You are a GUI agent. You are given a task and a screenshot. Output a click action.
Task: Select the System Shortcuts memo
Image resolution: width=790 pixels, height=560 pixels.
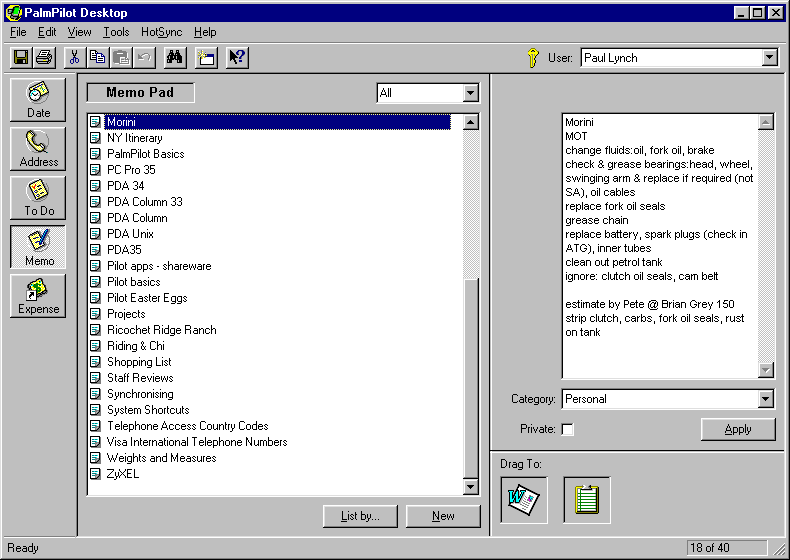click(148, 410)
